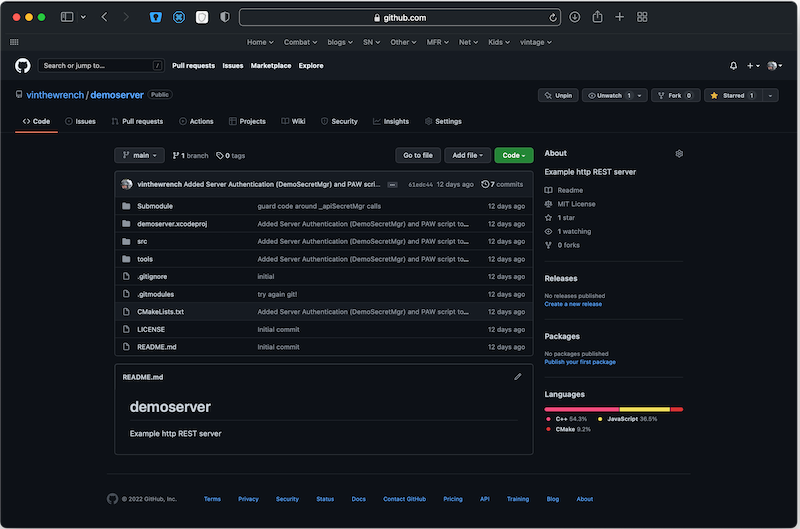This screenshot has height=529, width=800.
Task: View the 1 branch link
Action: click(190, 156)
